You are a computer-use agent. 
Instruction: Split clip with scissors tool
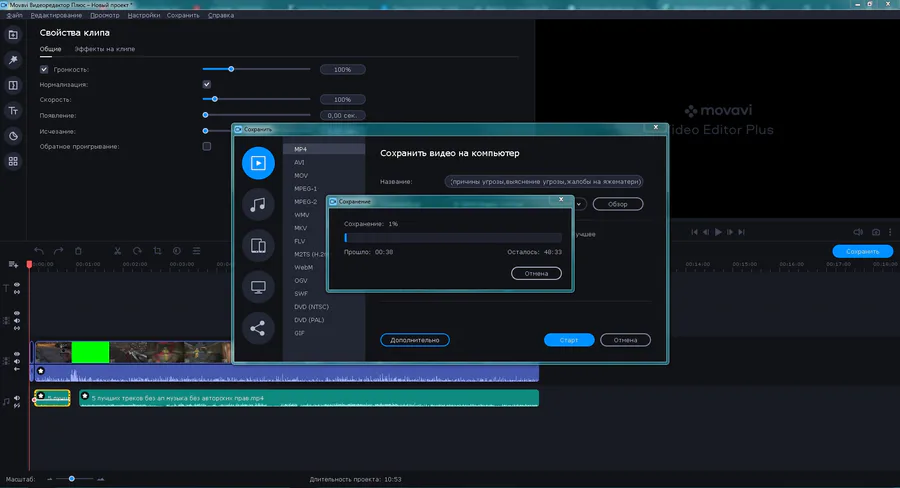point(118,251)
